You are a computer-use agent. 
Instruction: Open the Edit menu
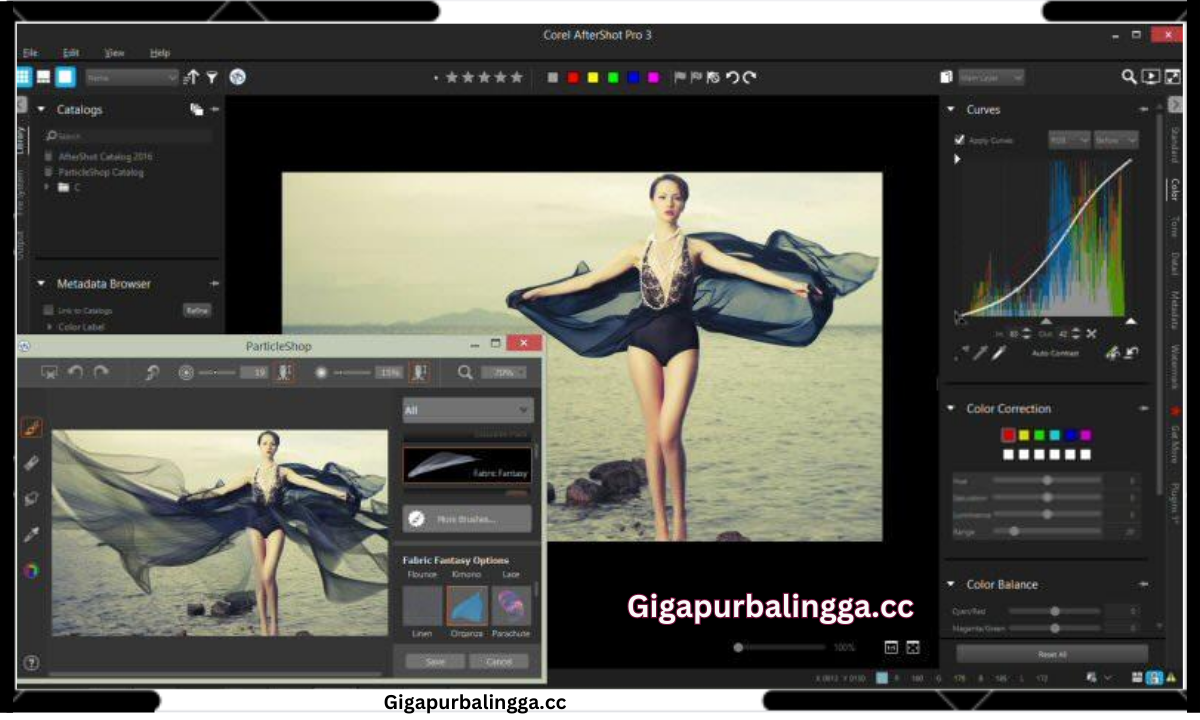(71, 52)
